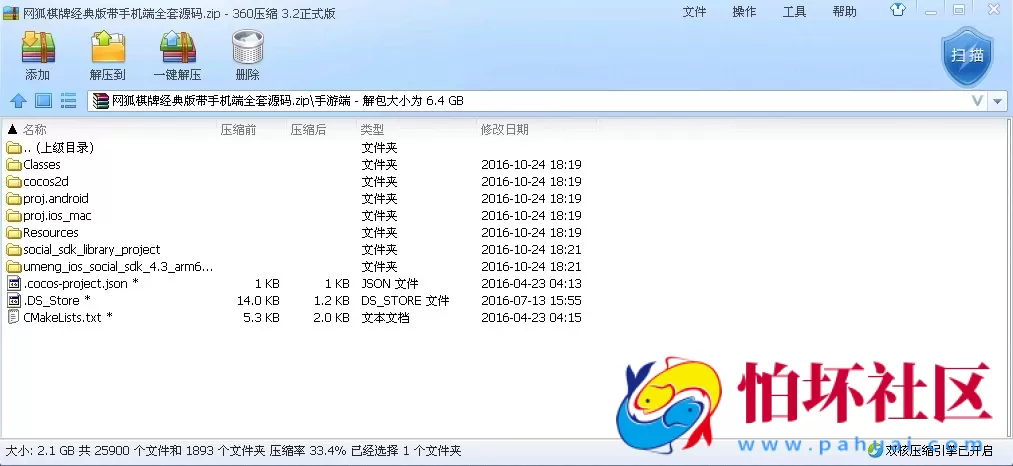The width and height of the screenshot is (1013, 466).
Task: Select the .DS_Store file icon
Action: (x=14, y=300)
